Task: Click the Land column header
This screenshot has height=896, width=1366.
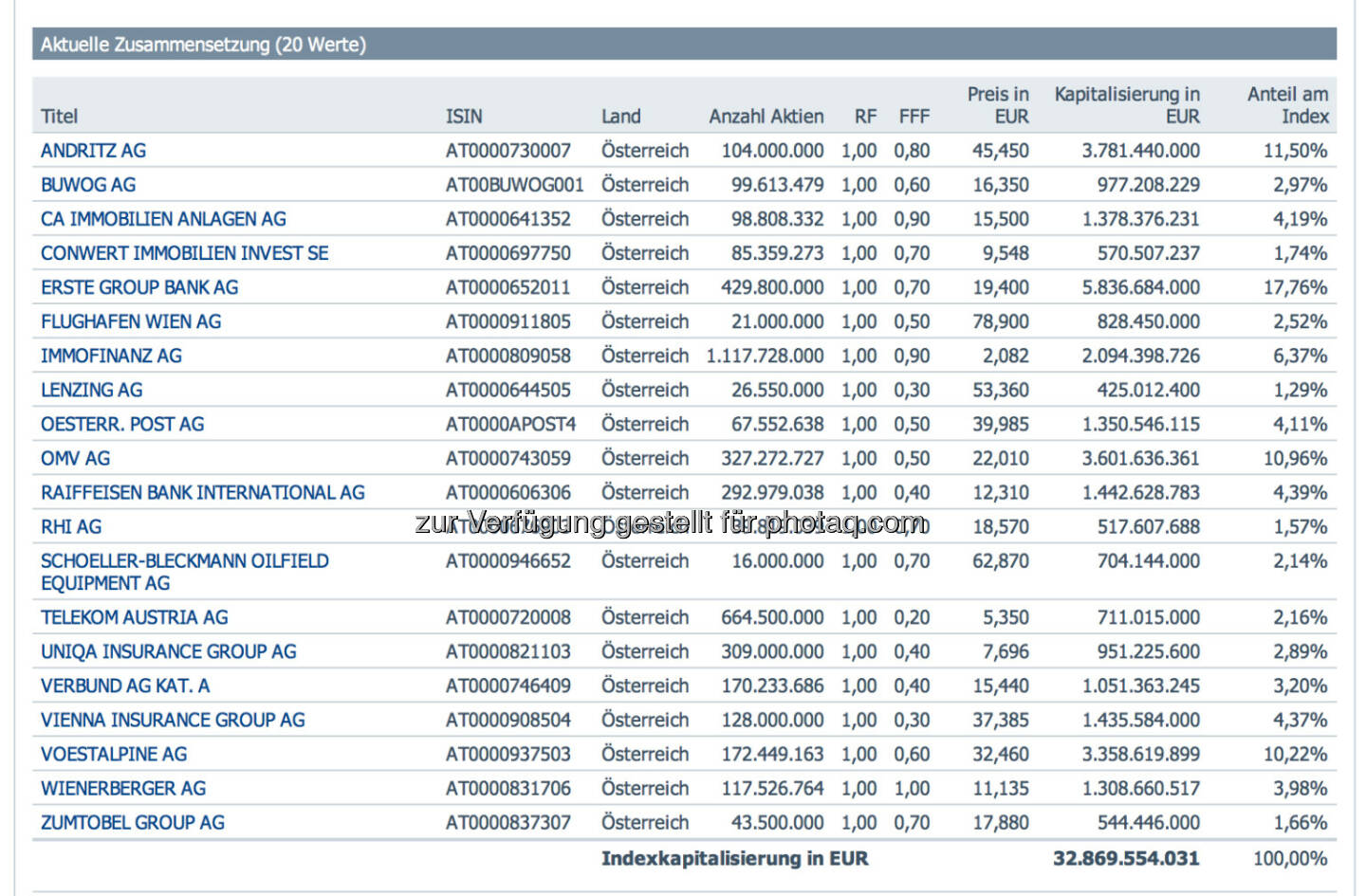Action: click(x=621, y=117)
